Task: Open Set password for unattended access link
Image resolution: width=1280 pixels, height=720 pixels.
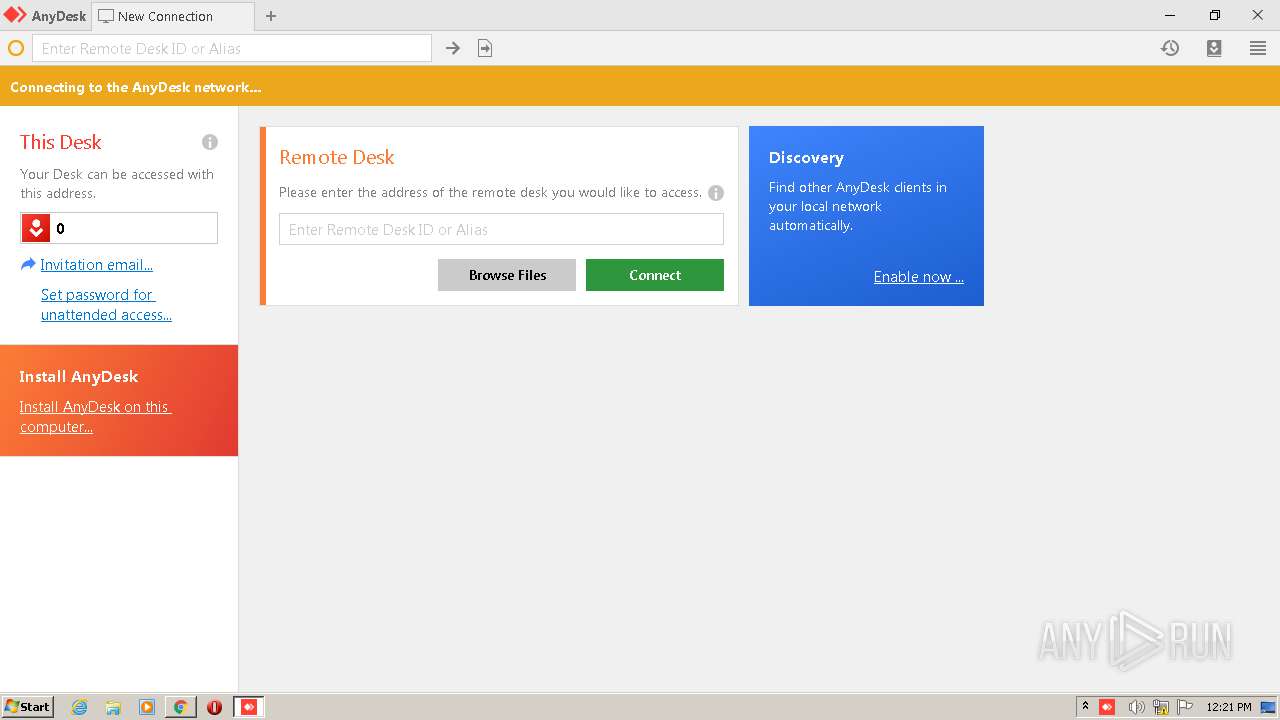Action: 106,305
